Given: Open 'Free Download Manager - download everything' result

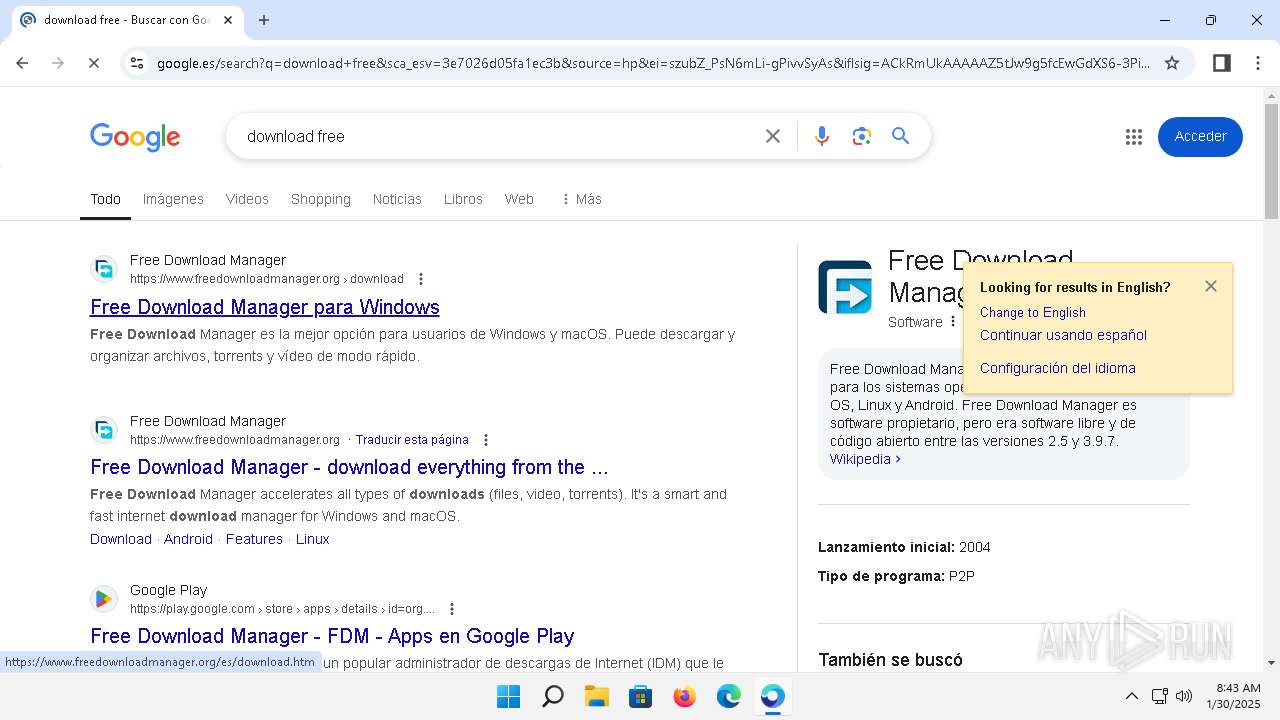Looking at the screenshot, I should 349,467.
